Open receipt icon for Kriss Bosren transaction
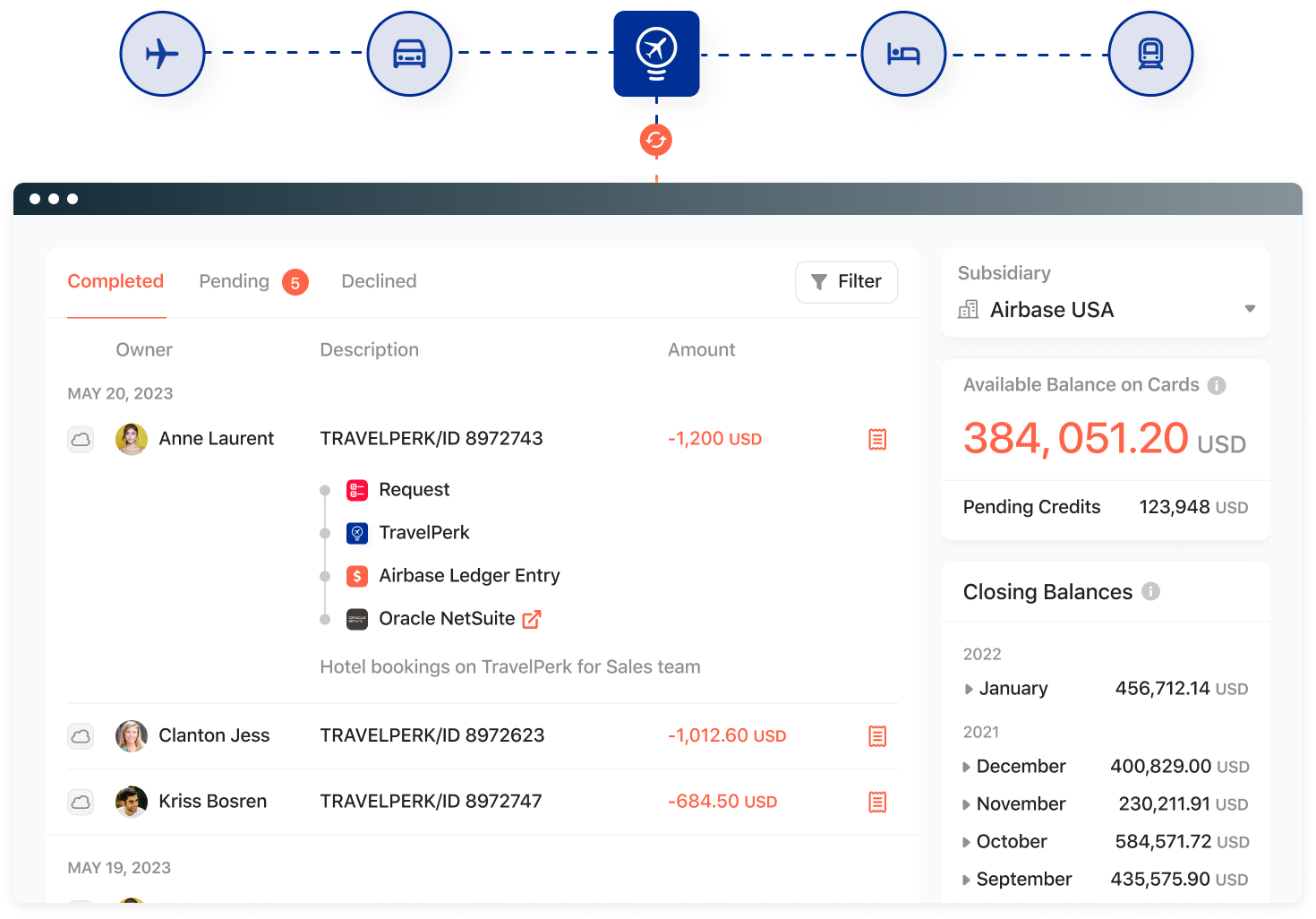This screenshot has width=1316, height=919. point(877,802)
